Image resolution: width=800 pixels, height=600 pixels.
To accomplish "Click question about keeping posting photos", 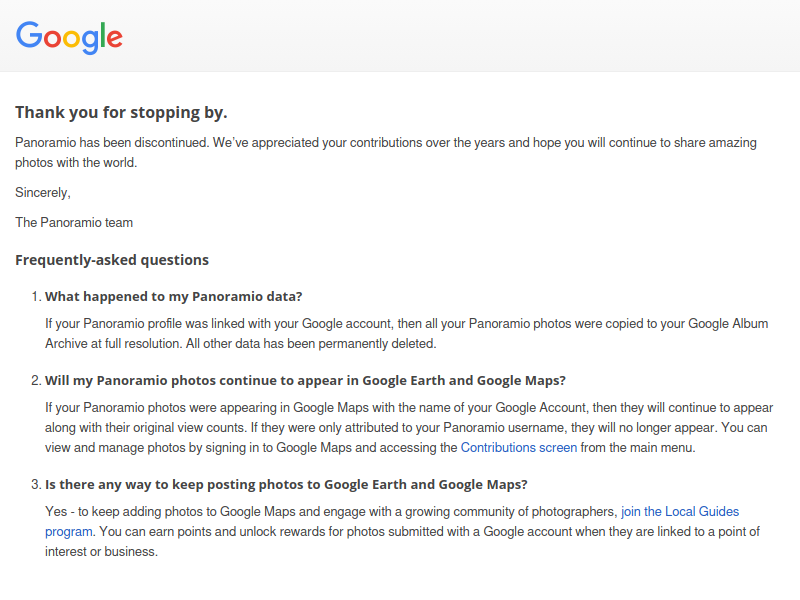I will click(x=286, y=485).
